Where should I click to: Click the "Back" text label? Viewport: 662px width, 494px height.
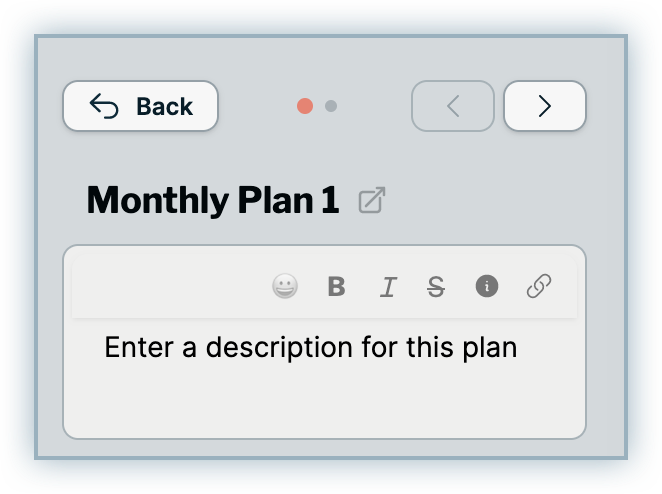point(164,106)
